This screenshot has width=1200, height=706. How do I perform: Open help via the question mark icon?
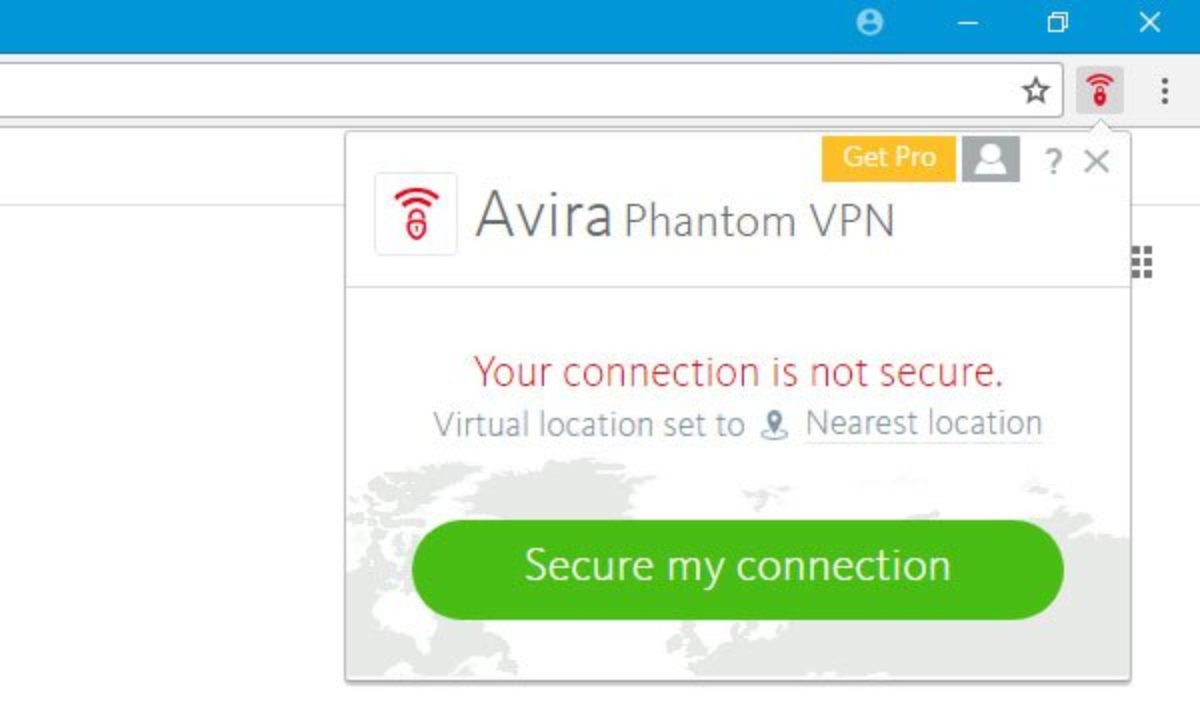point(1052,161)
